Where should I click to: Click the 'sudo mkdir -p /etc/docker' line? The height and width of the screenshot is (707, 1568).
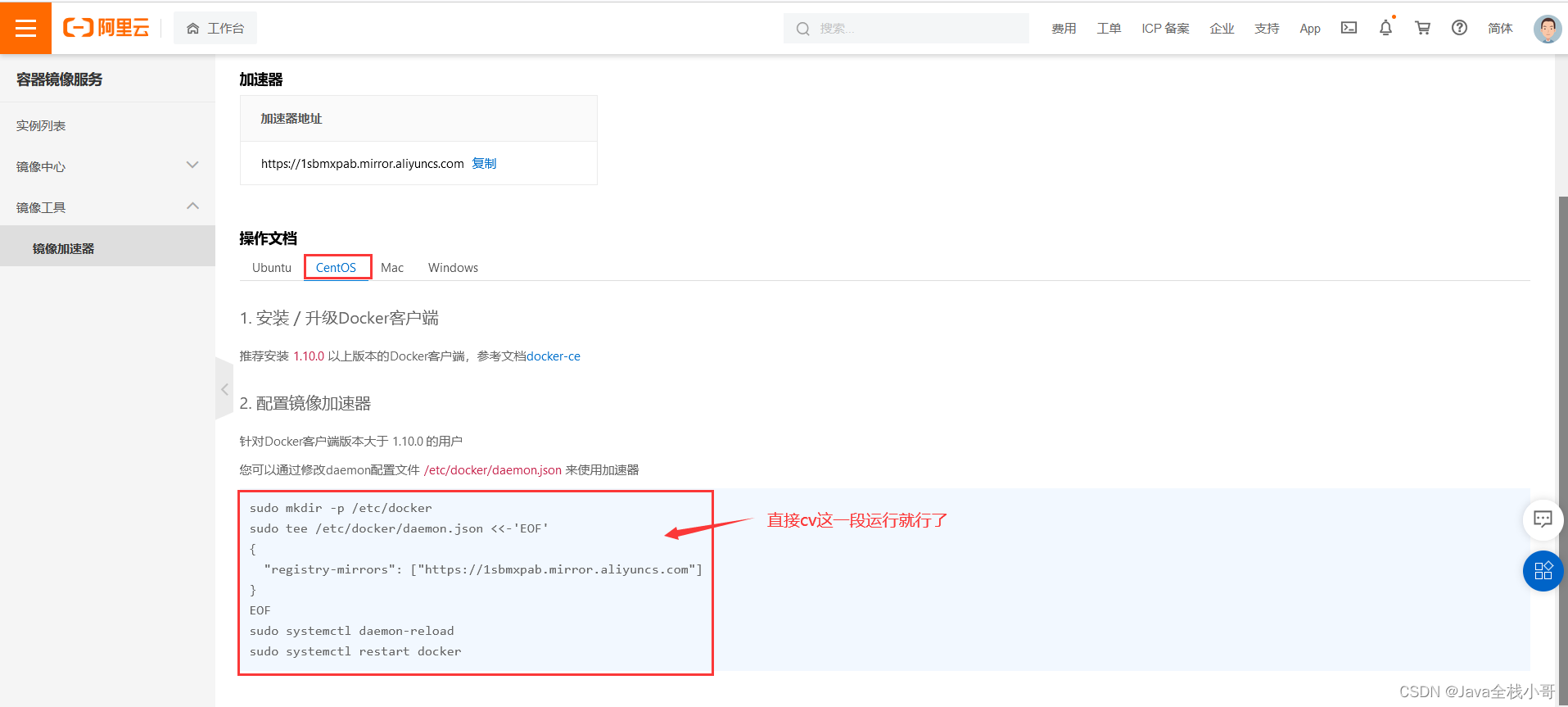coord(341,508)
